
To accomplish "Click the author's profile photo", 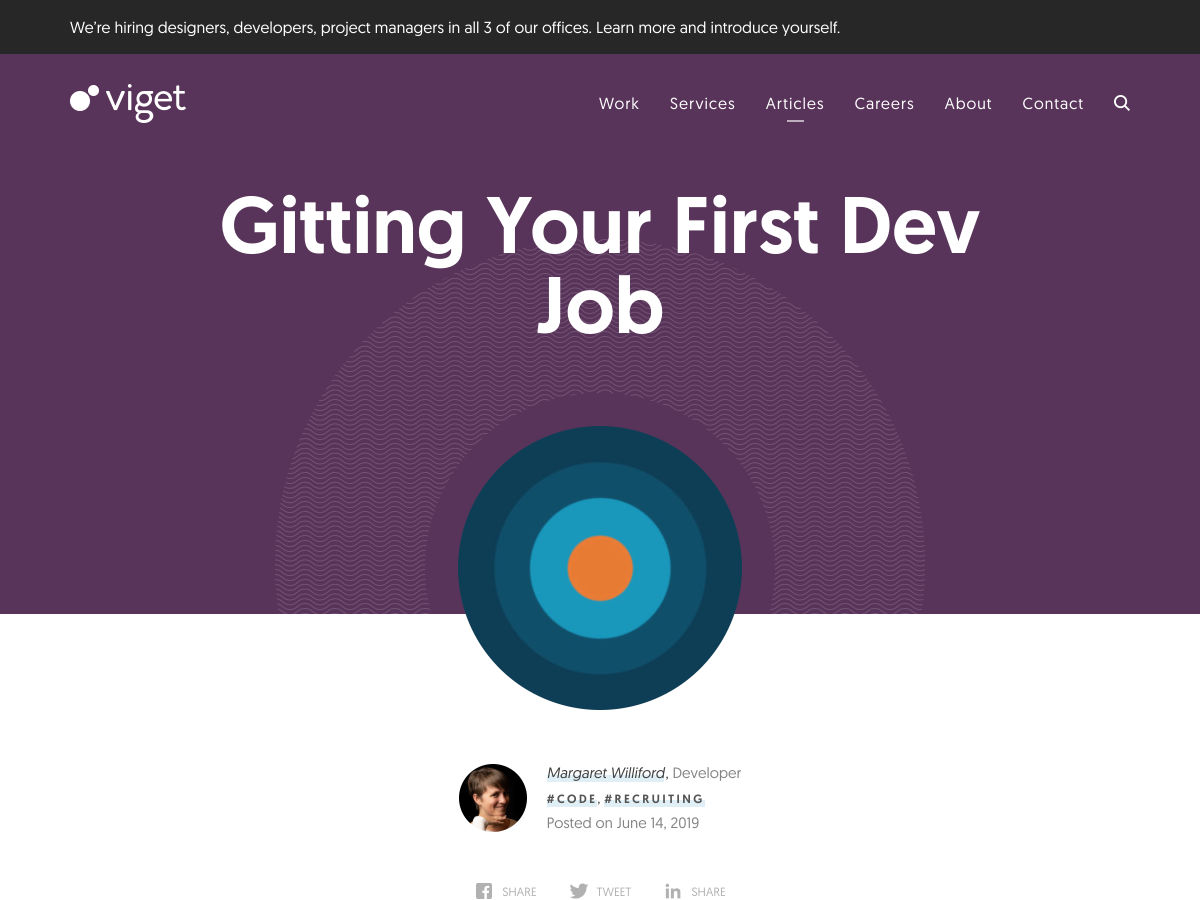I will coord(493,798).
